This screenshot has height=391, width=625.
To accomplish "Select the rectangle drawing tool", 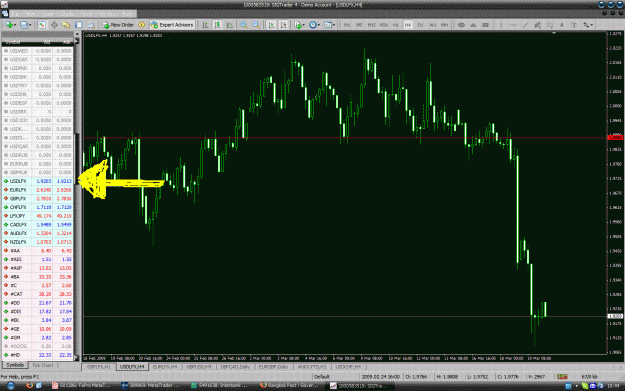I will (485, 25).
